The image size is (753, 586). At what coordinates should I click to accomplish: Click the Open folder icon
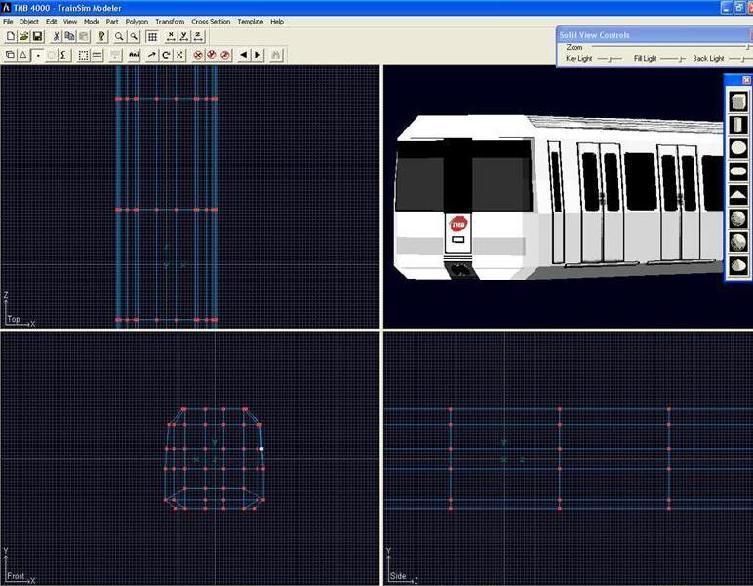pos(24,37)
